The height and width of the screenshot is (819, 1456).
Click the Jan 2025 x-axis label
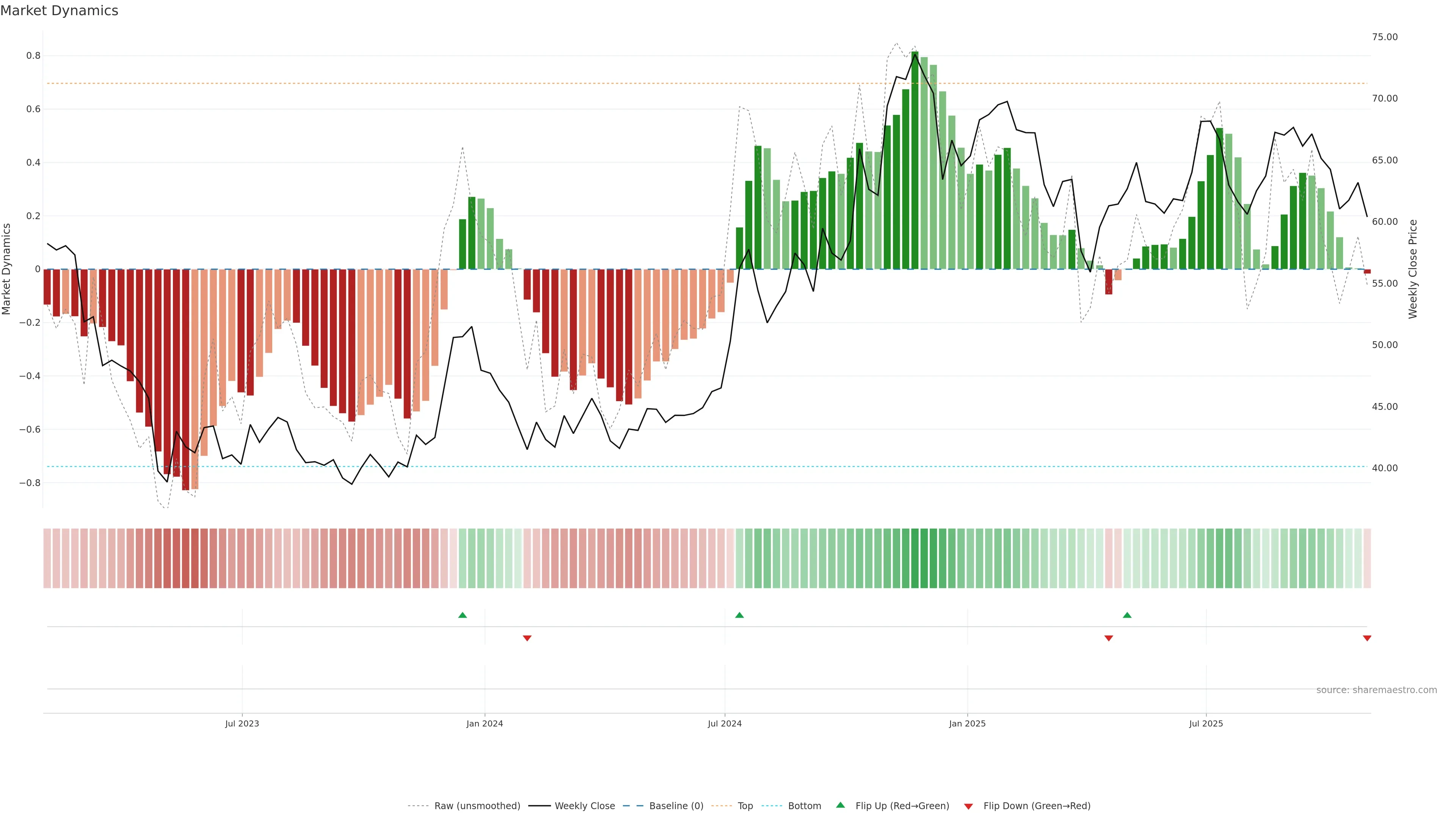[967, 723]
